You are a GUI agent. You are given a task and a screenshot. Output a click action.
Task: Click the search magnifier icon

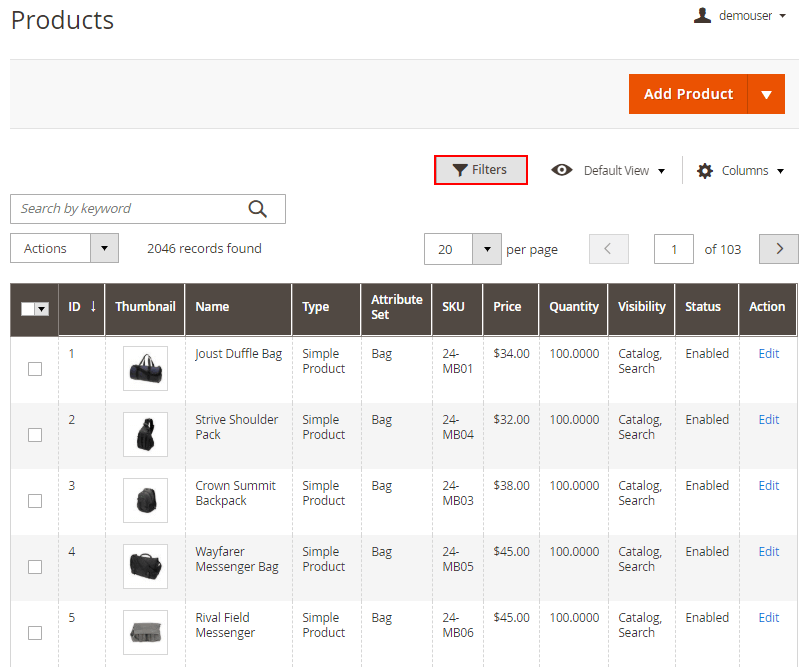pyautogui.click(x=258, y=209)
